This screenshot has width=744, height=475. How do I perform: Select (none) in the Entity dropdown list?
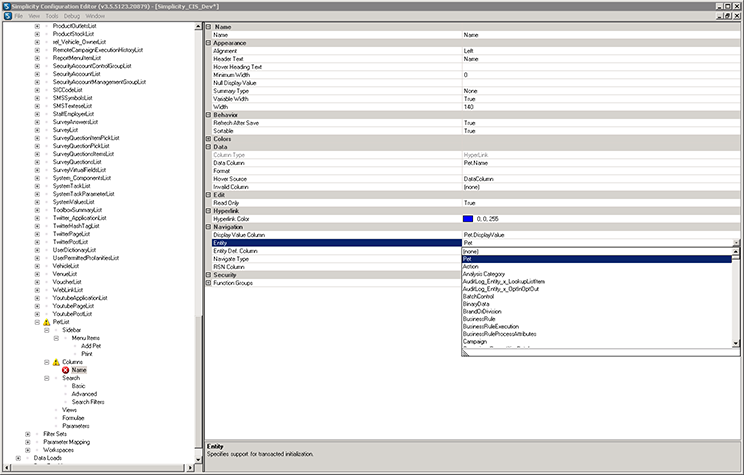[x=596, y=251]
